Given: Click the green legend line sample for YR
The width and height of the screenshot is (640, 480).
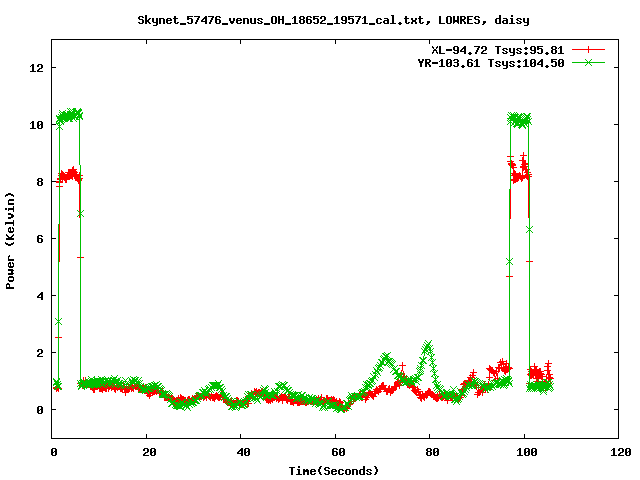Looking at the screenshot, I should (x=588, y=62).
